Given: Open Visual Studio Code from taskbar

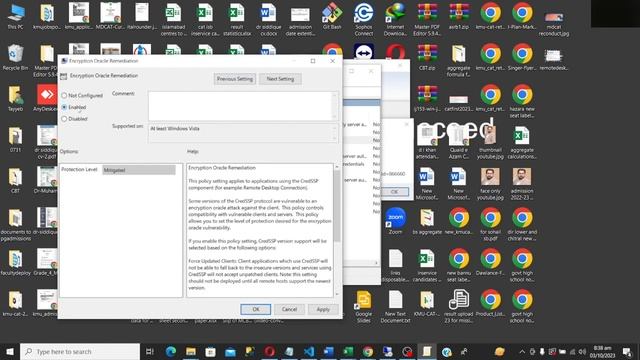Looking at the screenshot, I should [x=309, y=351].
